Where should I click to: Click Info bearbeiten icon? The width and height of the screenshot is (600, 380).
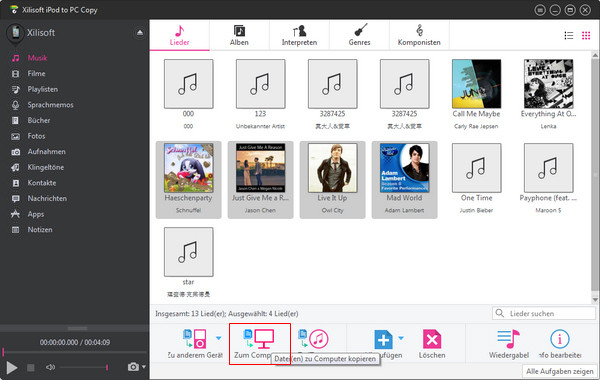point(560,339)
